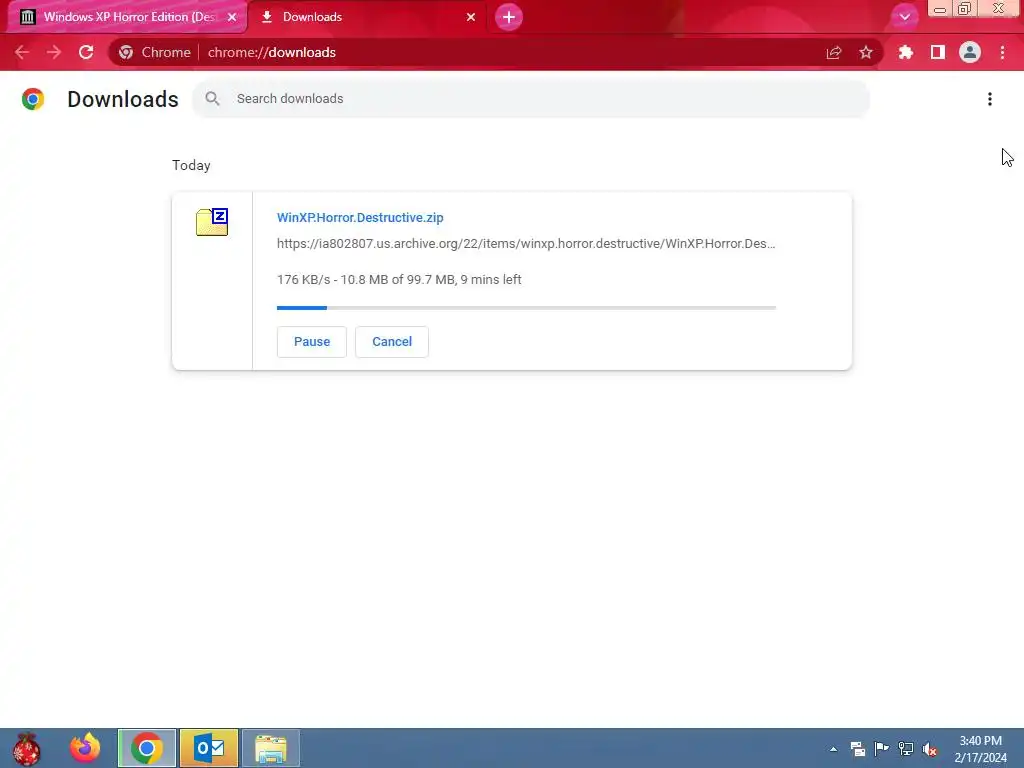Click the zip file icon of the download
The height and width of the screenshot is (768, 1024).
tap(212, 222)
